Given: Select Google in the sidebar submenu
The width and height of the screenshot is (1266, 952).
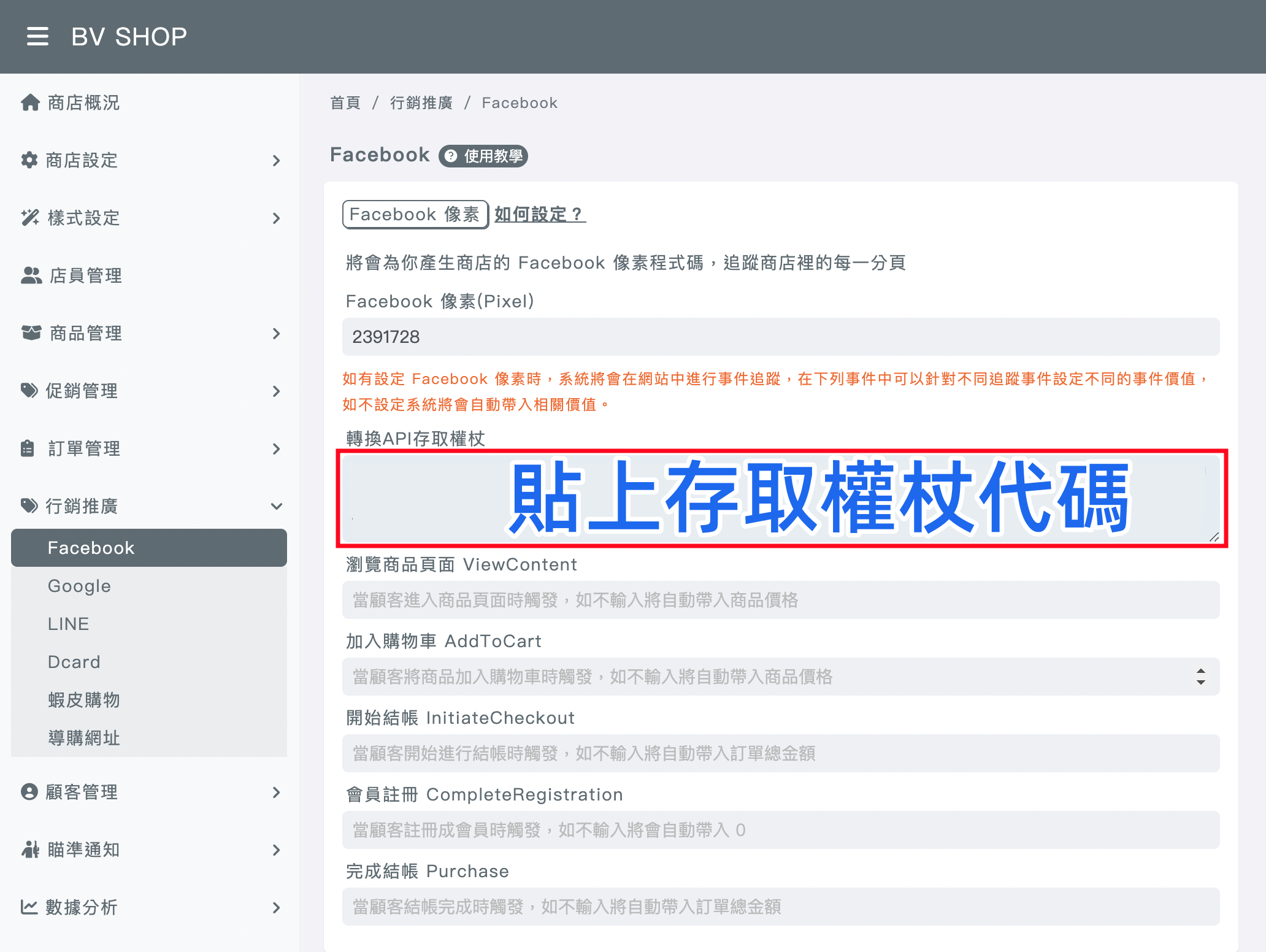Looking at the screenshot, I should [149, 586].
